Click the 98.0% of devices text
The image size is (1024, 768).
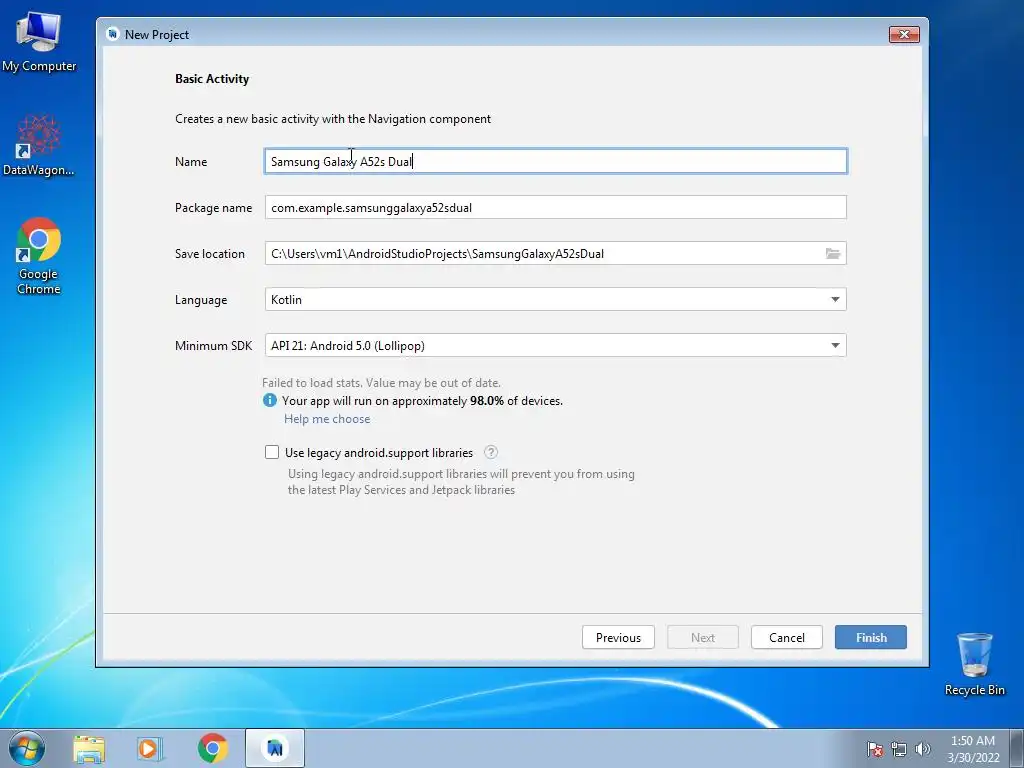pyautogui.click(x=516, y=400)
